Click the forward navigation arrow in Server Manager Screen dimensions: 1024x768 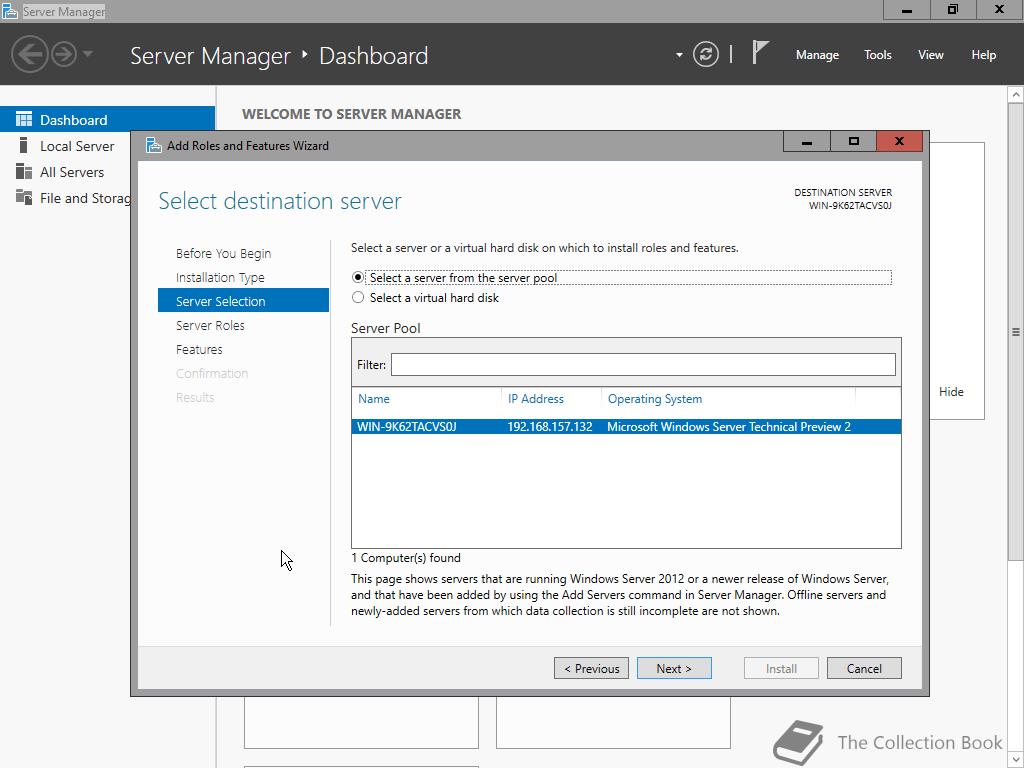64,54
